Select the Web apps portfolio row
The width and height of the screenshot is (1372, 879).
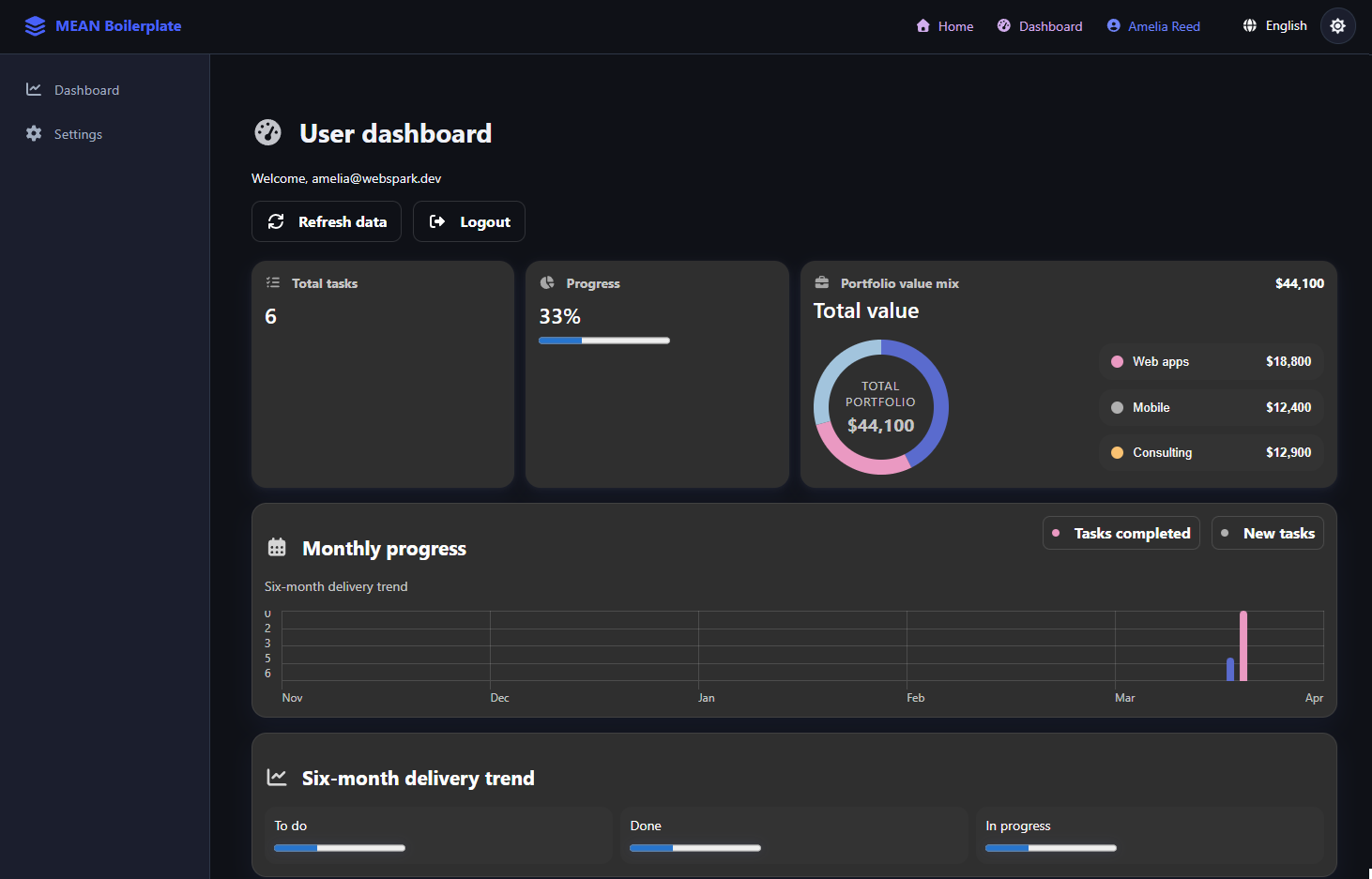tap(1211, 361)
